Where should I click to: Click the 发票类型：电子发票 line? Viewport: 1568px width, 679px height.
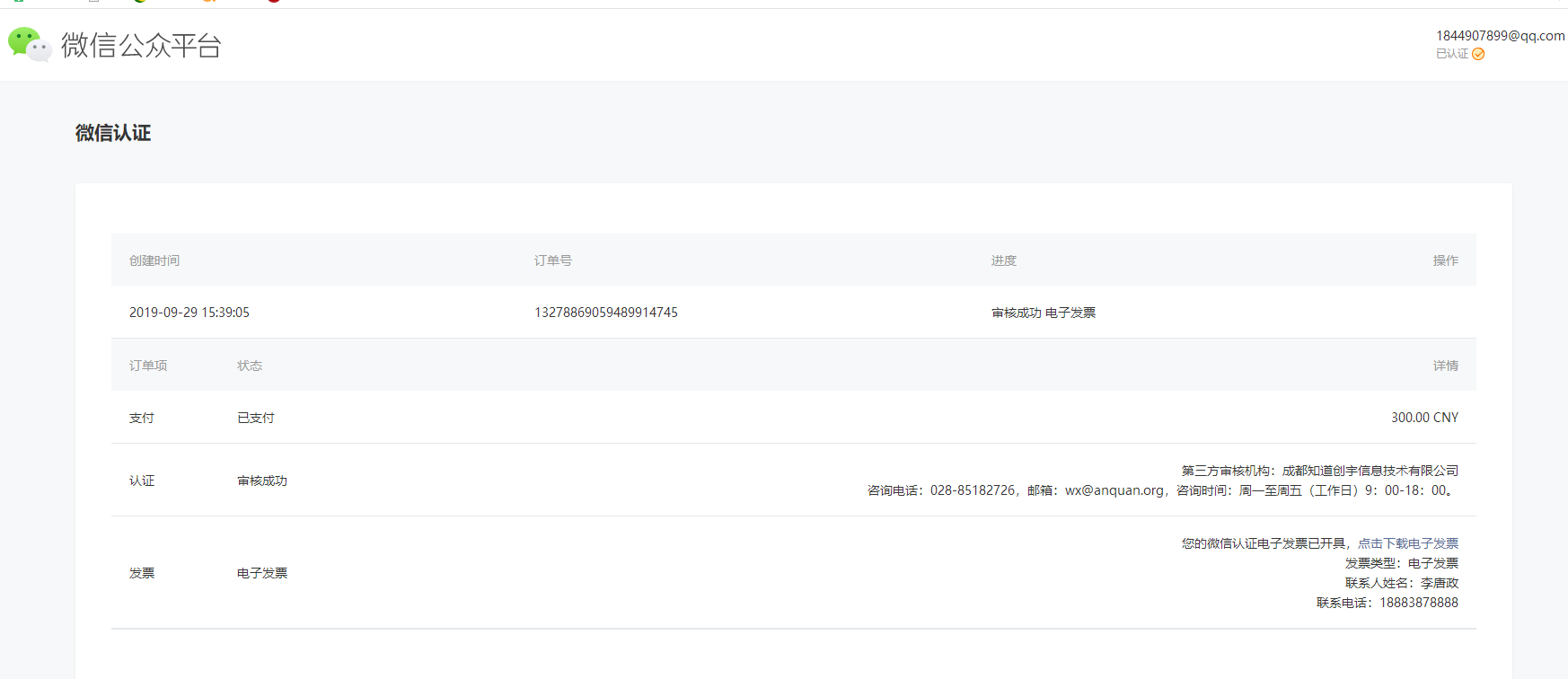point(1402,563)
